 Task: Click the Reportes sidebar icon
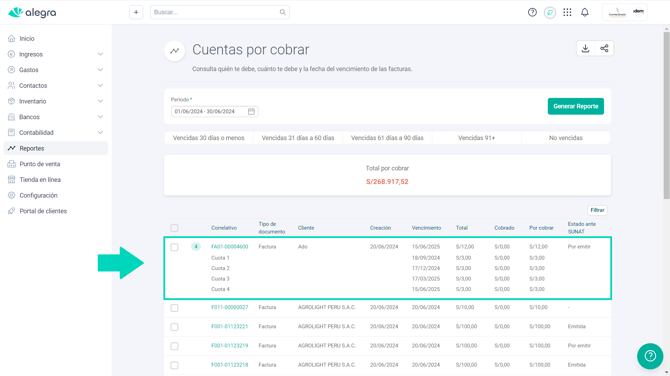pyautogui.click(x=12, y=148)
